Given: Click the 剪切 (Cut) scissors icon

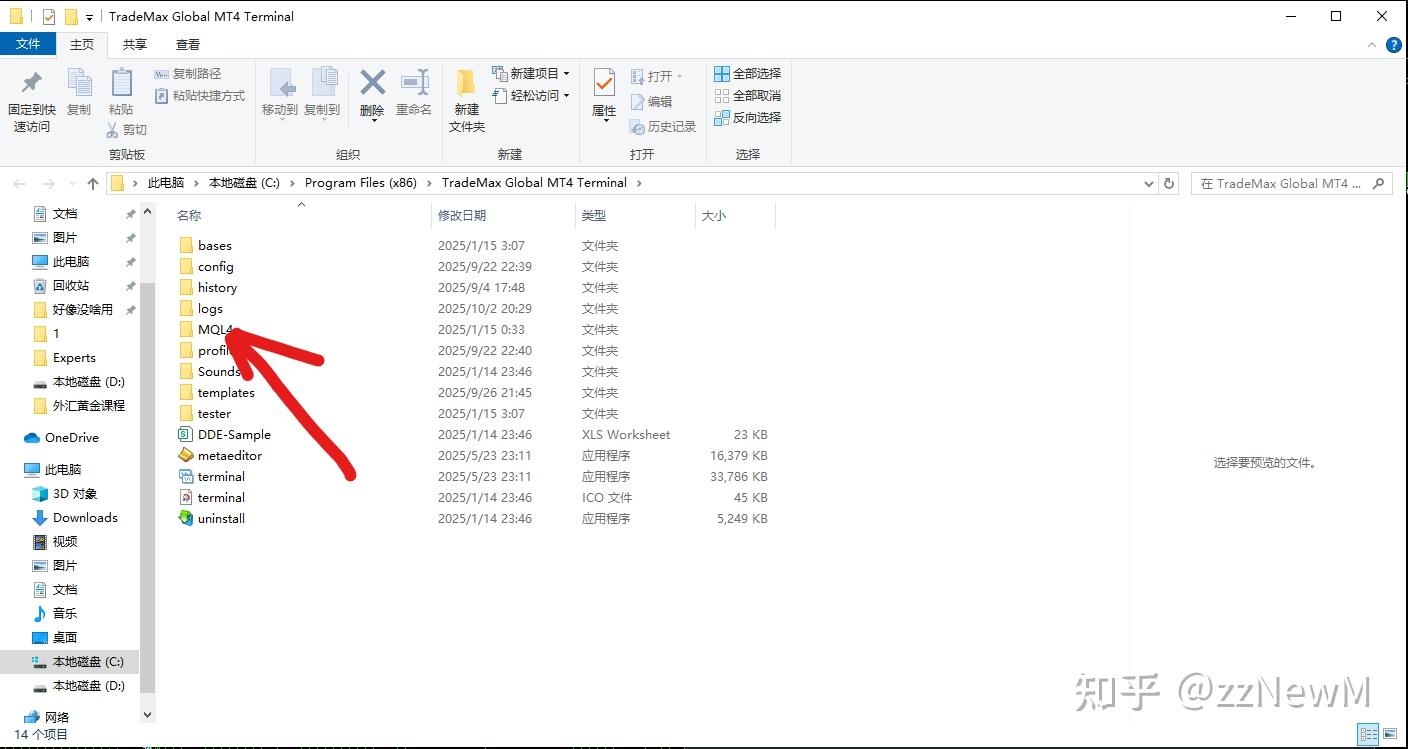Looking at the screenshot, I should tap(113, 129).
